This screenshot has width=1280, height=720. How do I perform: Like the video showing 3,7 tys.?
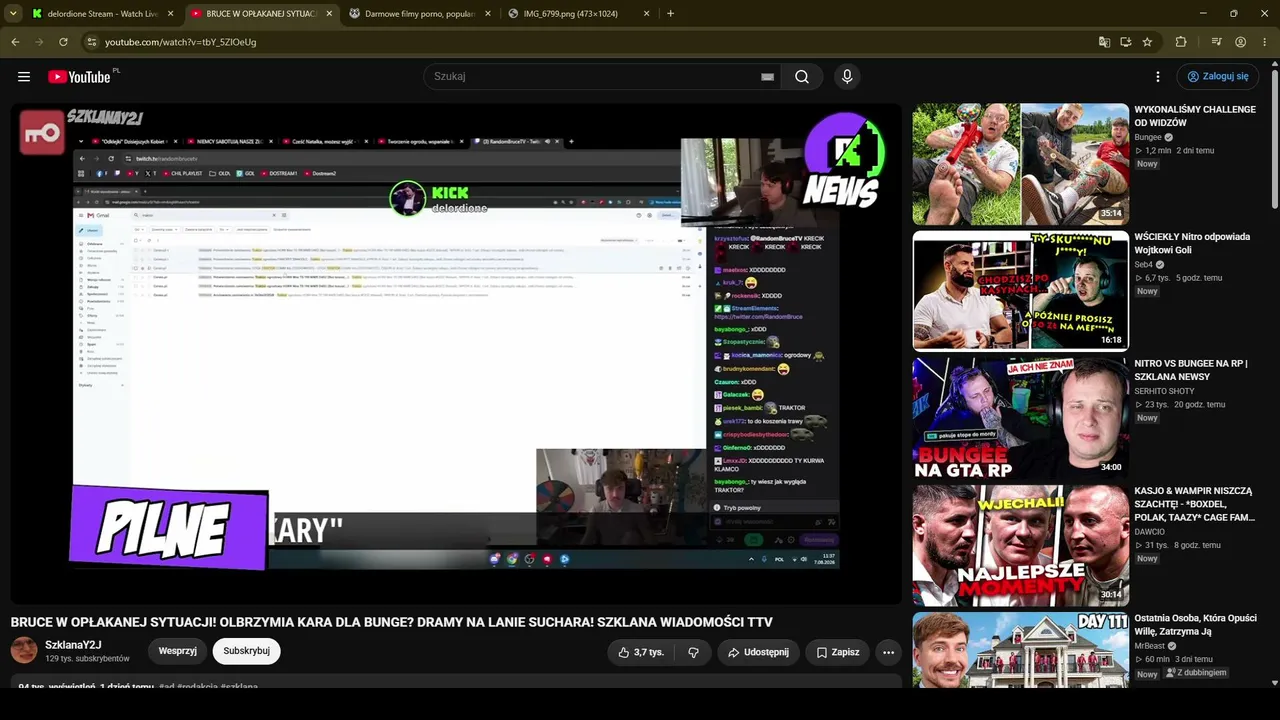click(640, 652)
